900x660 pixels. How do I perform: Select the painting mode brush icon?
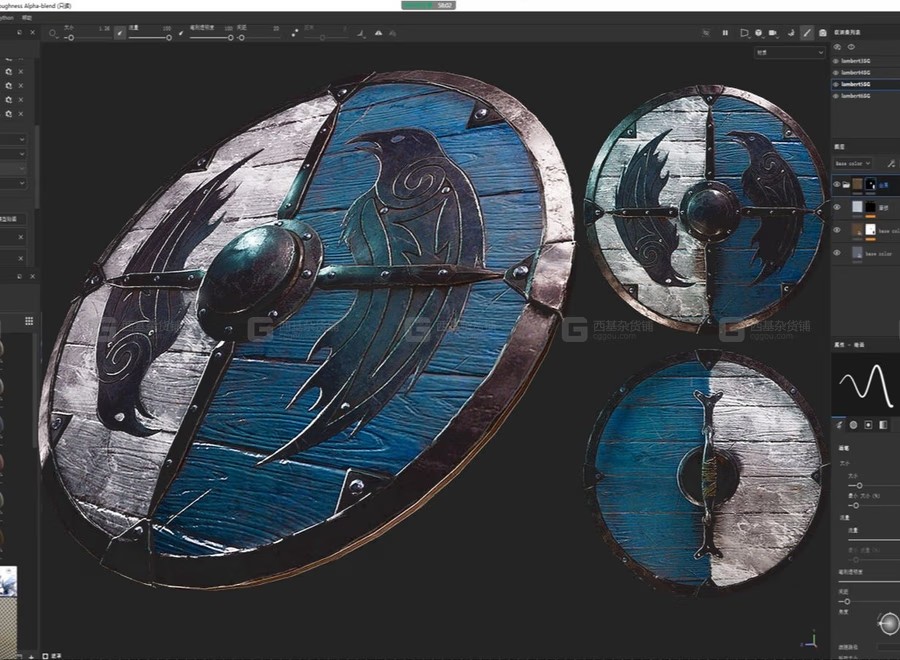pos(807,33)
